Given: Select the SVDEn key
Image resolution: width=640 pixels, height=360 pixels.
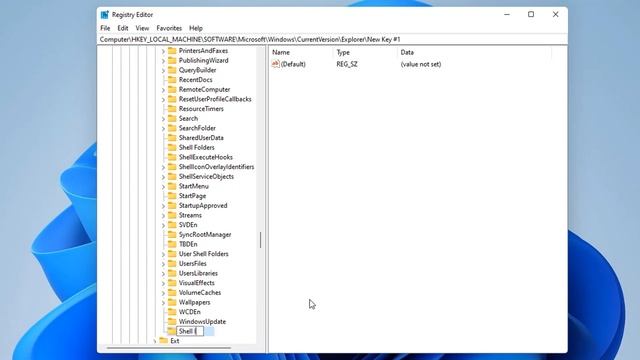Looking at the screenshot, I should [188, 225].
